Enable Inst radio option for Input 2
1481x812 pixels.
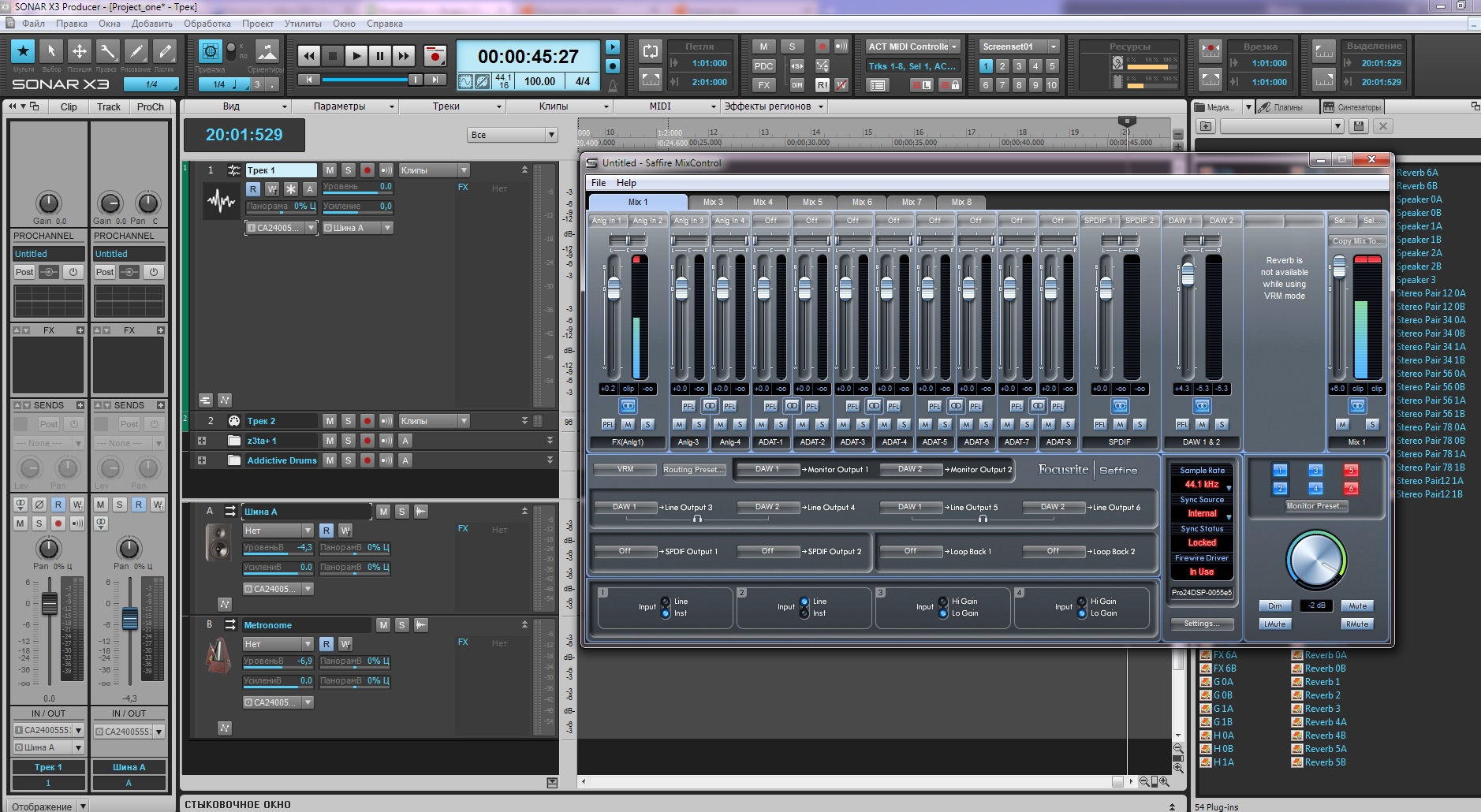click(805, 613)
